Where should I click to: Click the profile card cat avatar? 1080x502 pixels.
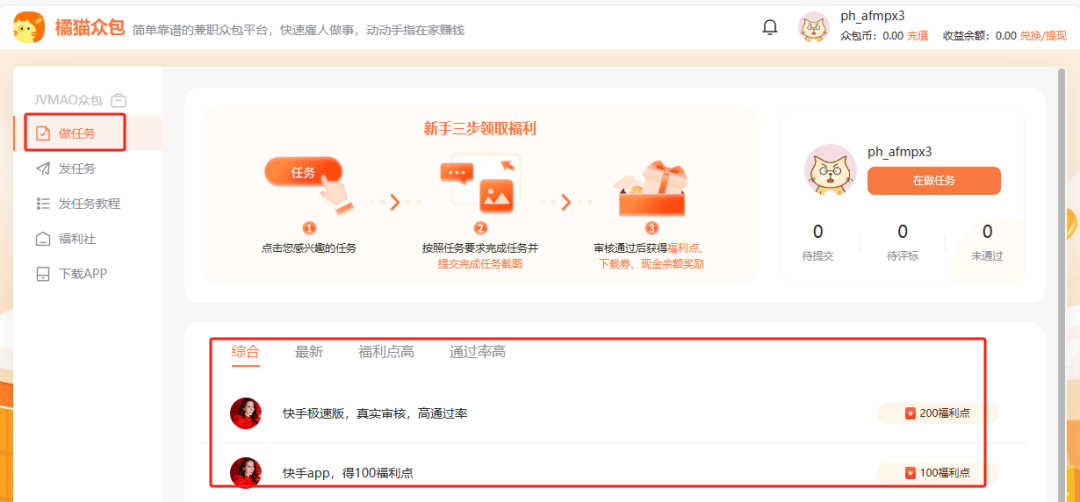[831, 171]
